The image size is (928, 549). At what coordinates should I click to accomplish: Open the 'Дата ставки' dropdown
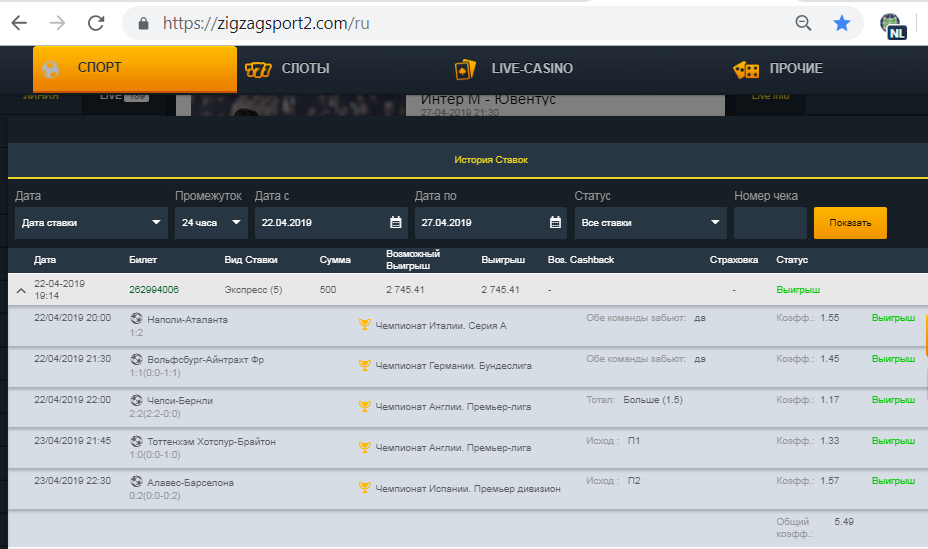click(x=90, y=223)
